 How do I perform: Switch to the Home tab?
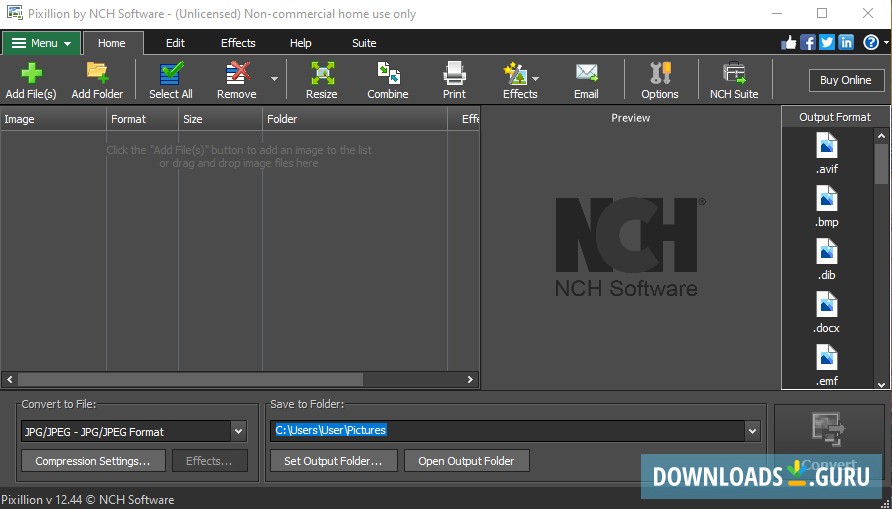pyautogui.click(x=112, y=43)
